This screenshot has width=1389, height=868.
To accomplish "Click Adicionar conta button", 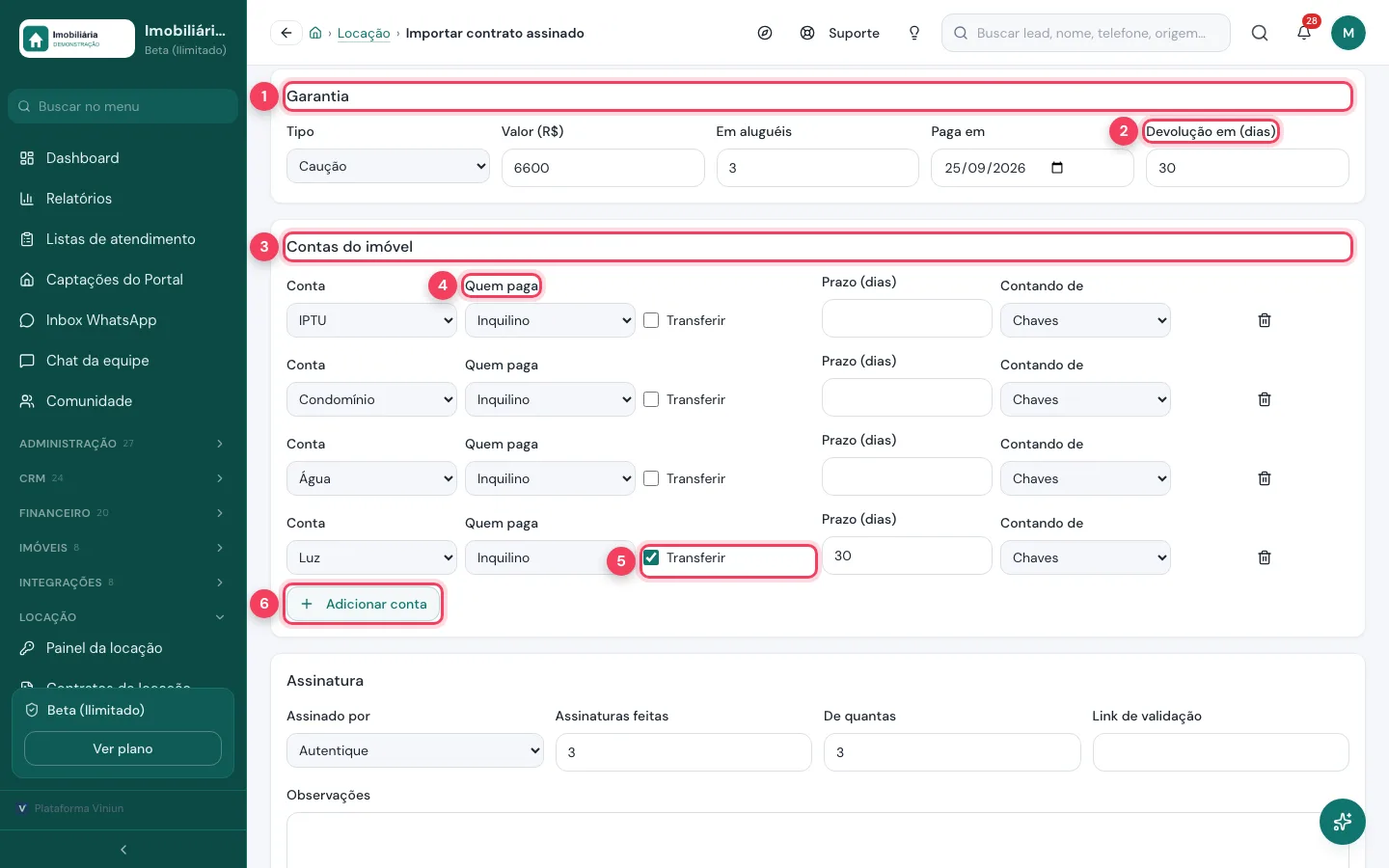I will (364, 604).
